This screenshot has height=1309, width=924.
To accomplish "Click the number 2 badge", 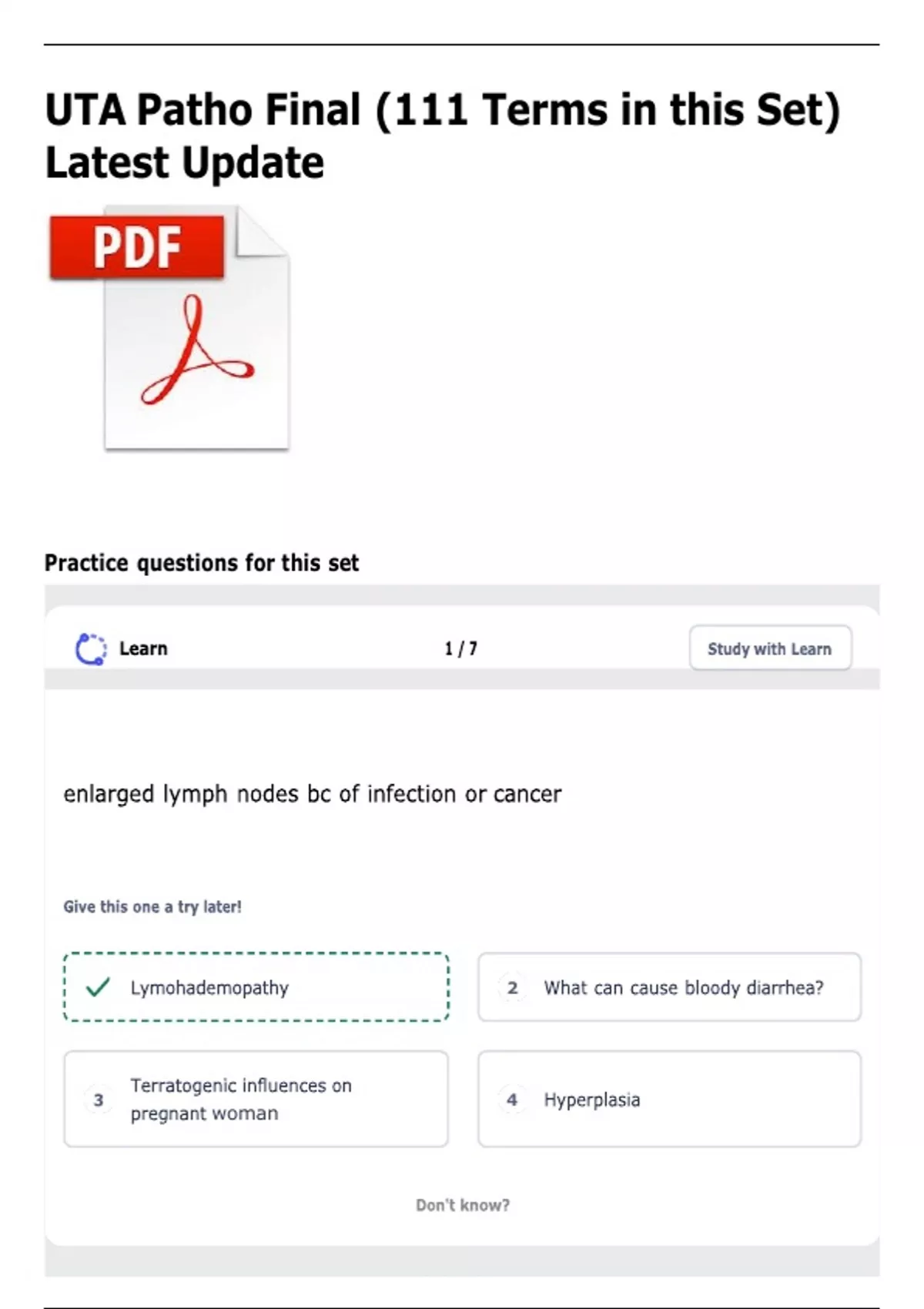I will pyautogui.click(x=513, y=988).
